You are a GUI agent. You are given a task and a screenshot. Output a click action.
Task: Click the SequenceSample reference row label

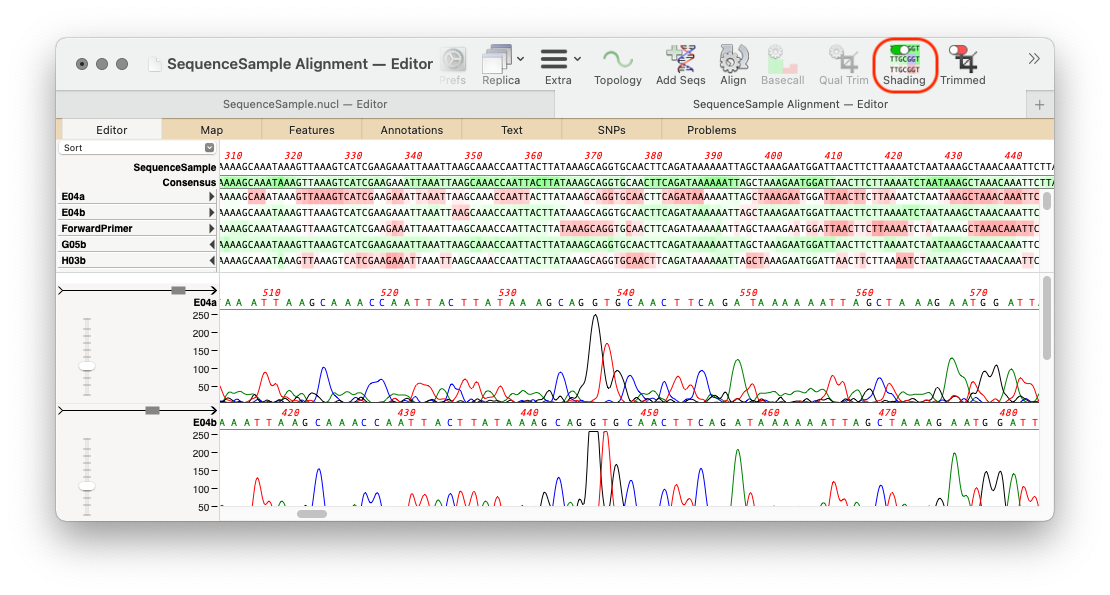pyautogui.click(x=174, y=168)
